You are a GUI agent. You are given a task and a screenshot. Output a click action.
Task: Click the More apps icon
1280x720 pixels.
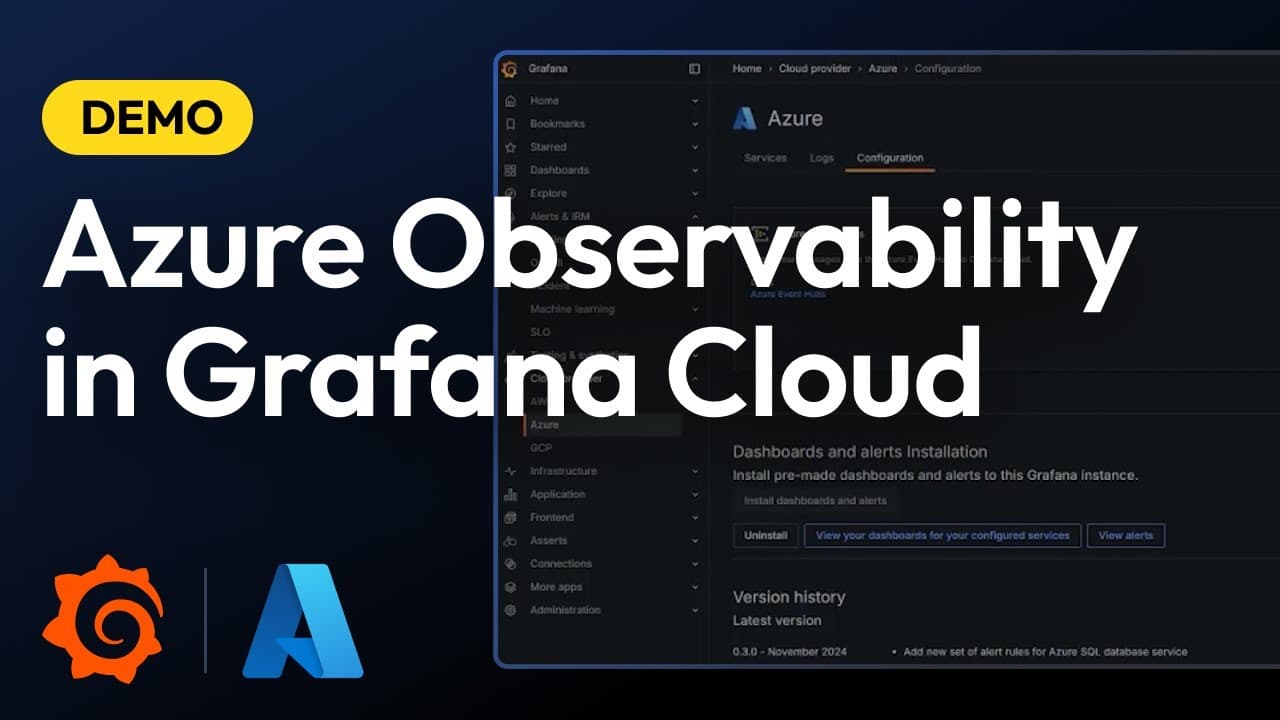pyautogui.click(x=510, y=587)
